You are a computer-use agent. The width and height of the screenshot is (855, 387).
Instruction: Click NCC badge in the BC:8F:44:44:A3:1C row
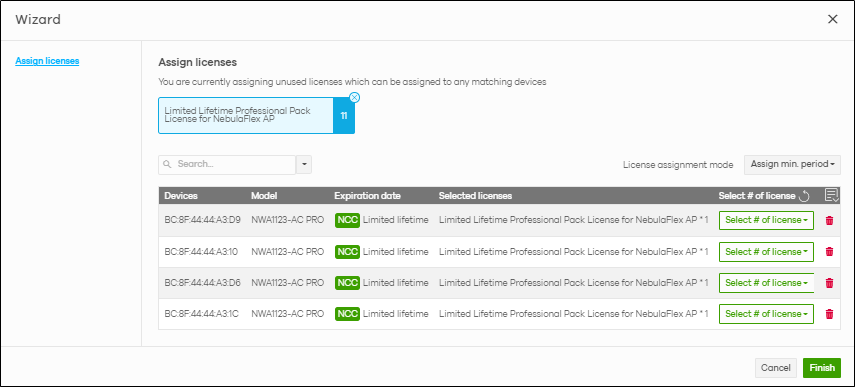click(347, 313)
